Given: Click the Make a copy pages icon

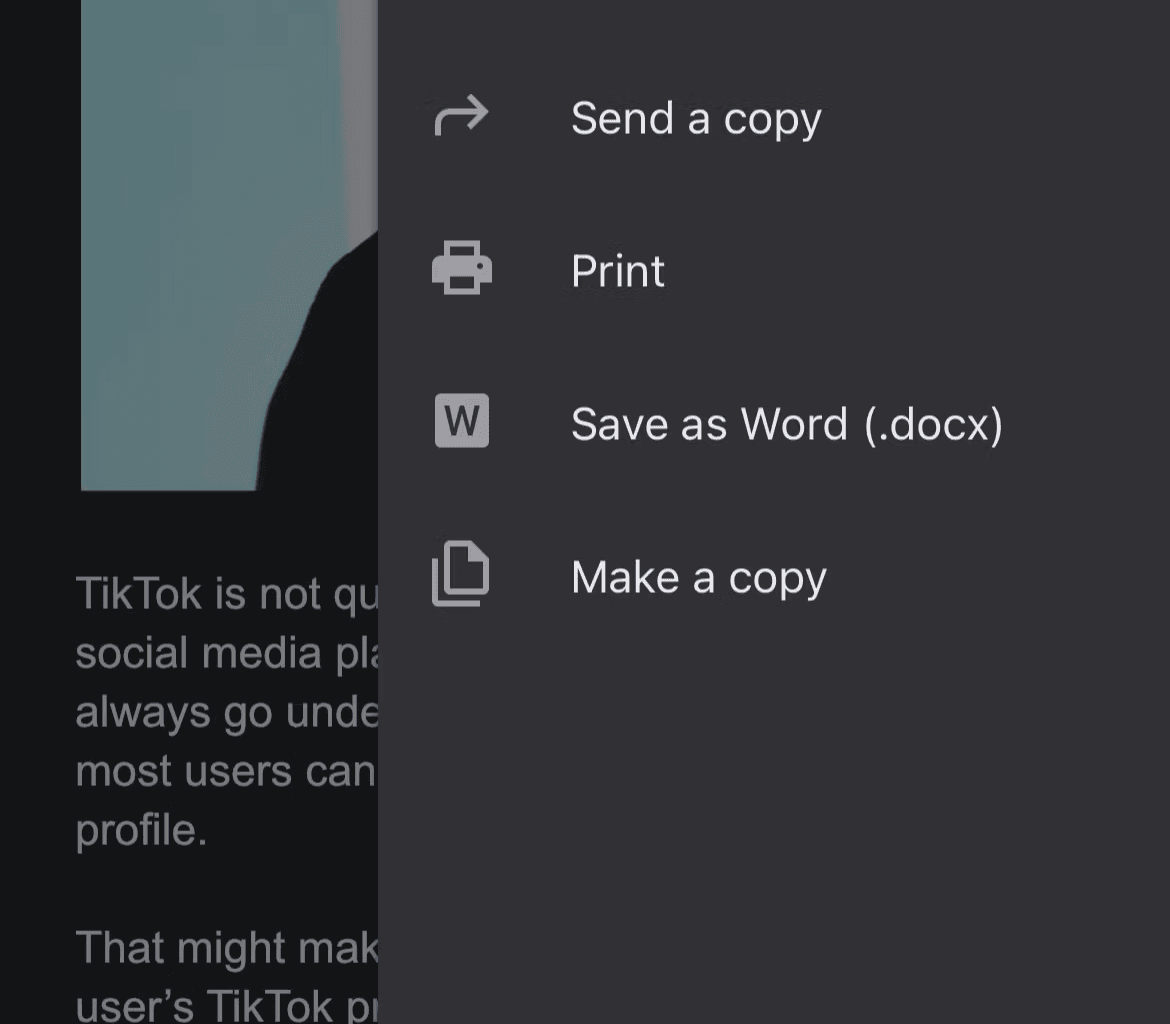Looking at the screenshot, I should (461, 574).
